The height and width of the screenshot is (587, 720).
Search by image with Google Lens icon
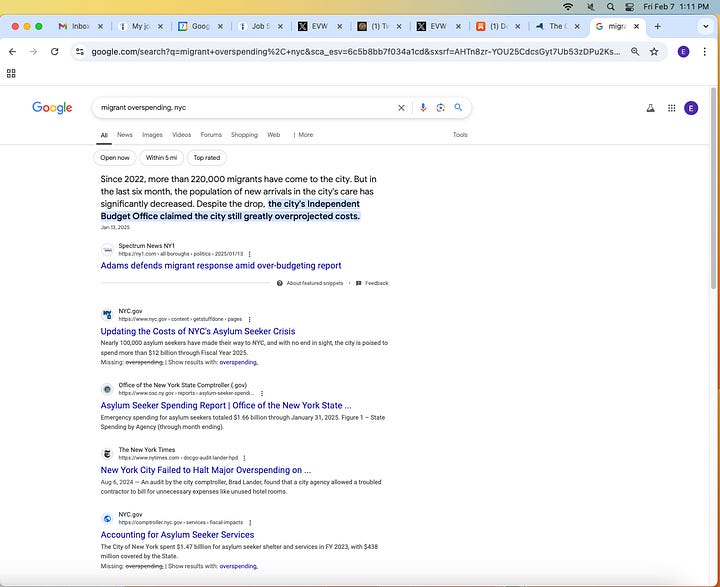pos(440,107)
